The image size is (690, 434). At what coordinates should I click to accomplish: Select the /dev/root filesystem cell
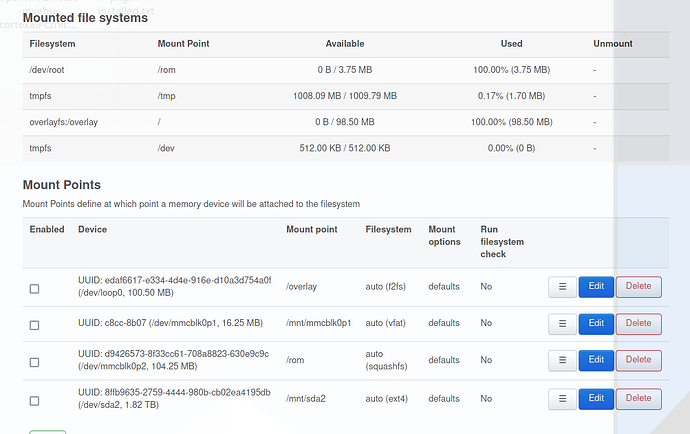tap(47, 70)
